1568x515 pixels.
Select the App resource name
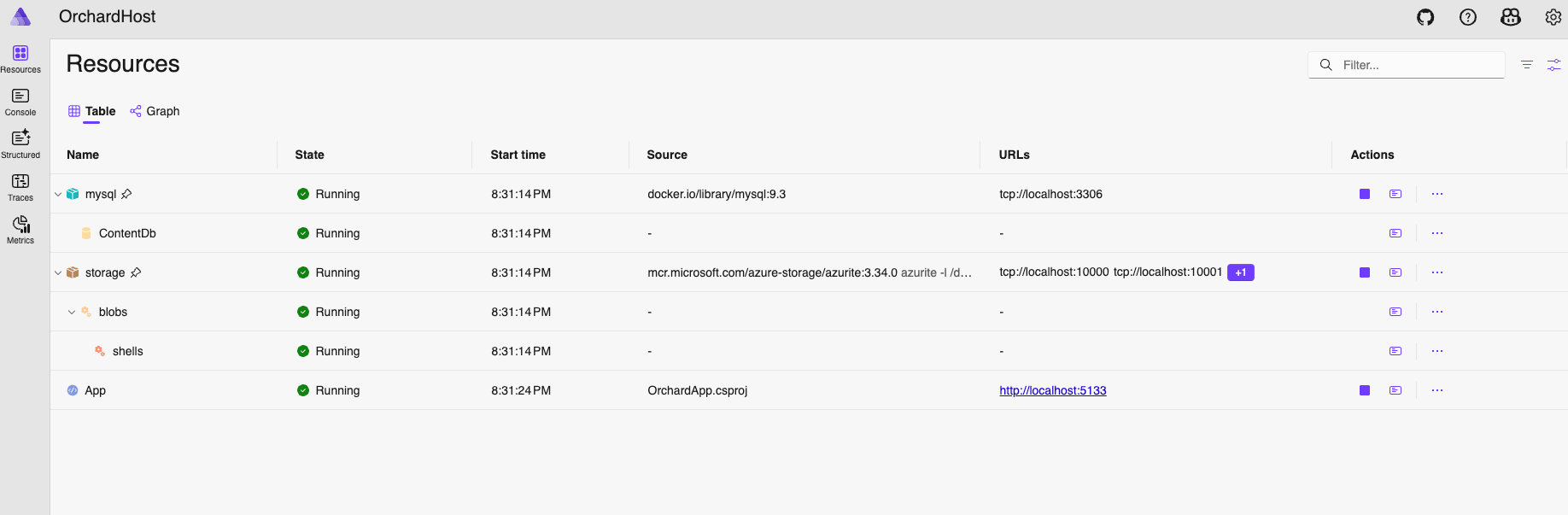96,390
